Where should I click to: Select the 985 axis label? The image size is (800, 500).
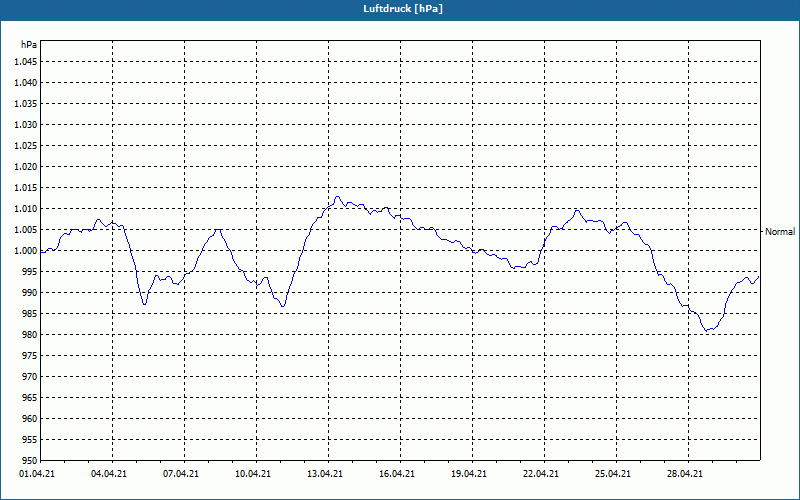30,314
